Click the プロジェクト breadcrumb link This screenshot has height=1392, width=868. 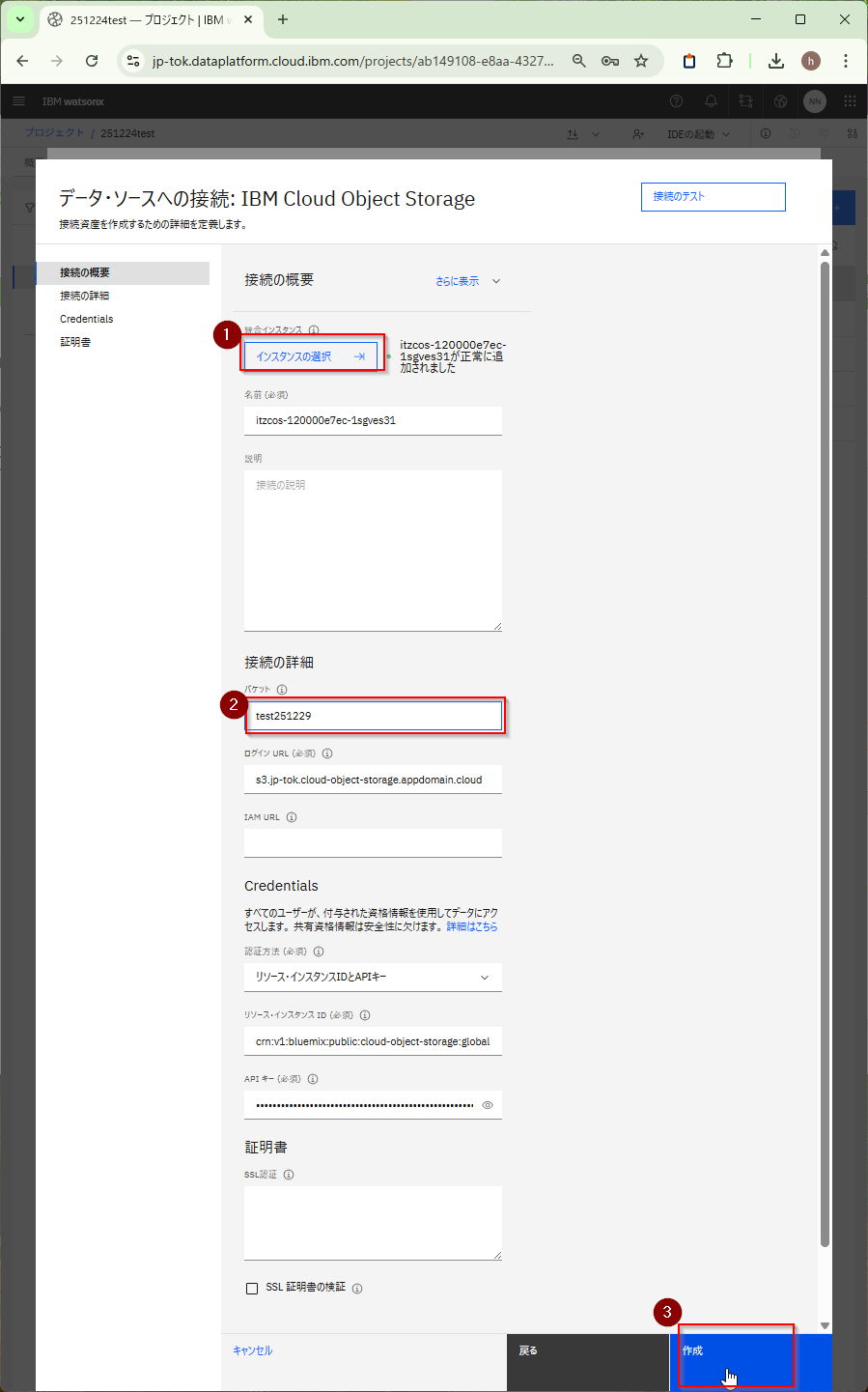click(x=54, y=133)
